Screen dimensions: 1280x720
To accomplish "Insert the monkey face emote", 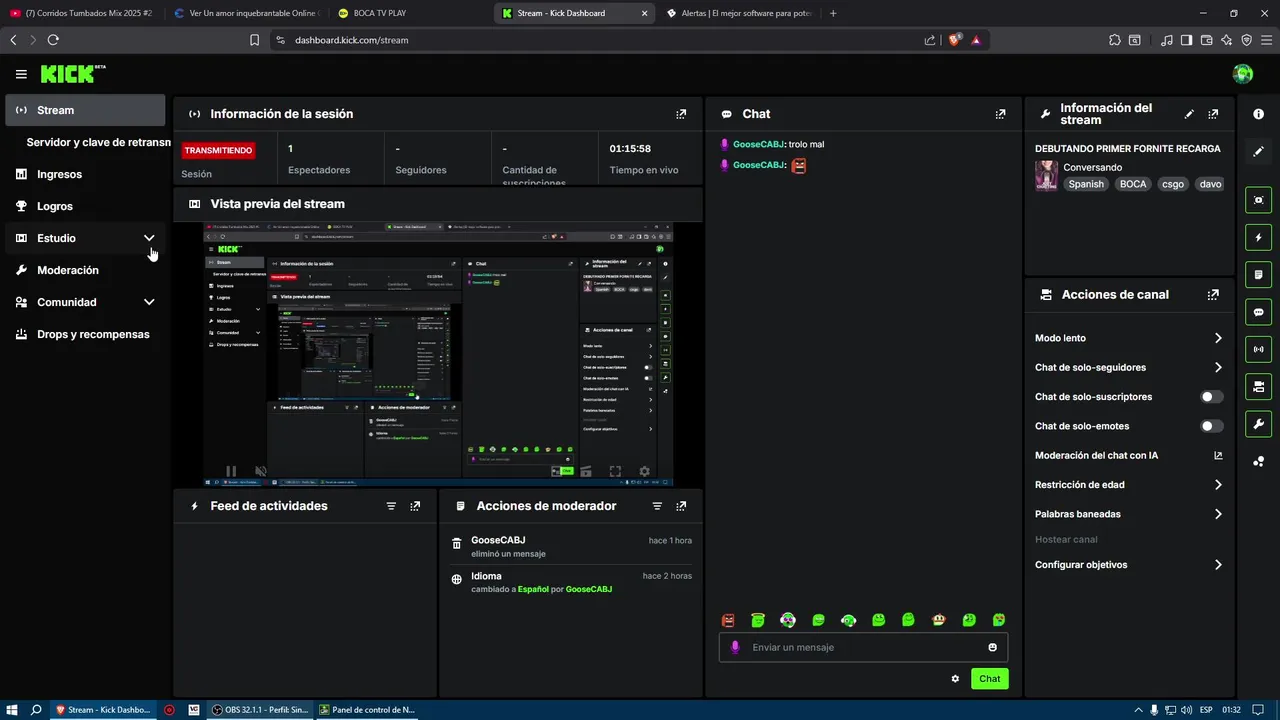I will (938, 620).
